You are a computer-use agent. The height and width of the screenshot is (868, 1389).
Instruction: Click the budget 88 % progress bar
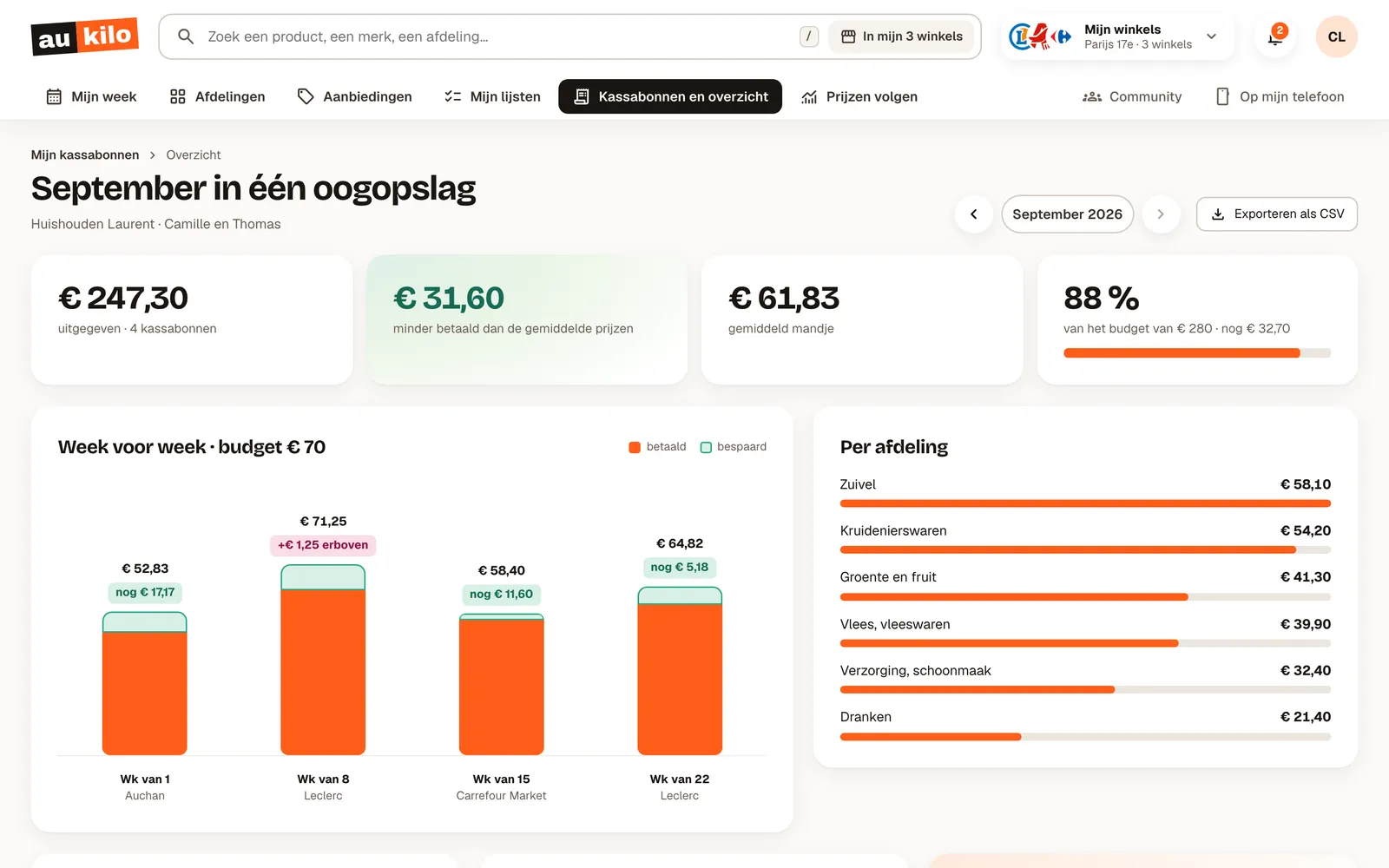click(x=1197, y=353)
